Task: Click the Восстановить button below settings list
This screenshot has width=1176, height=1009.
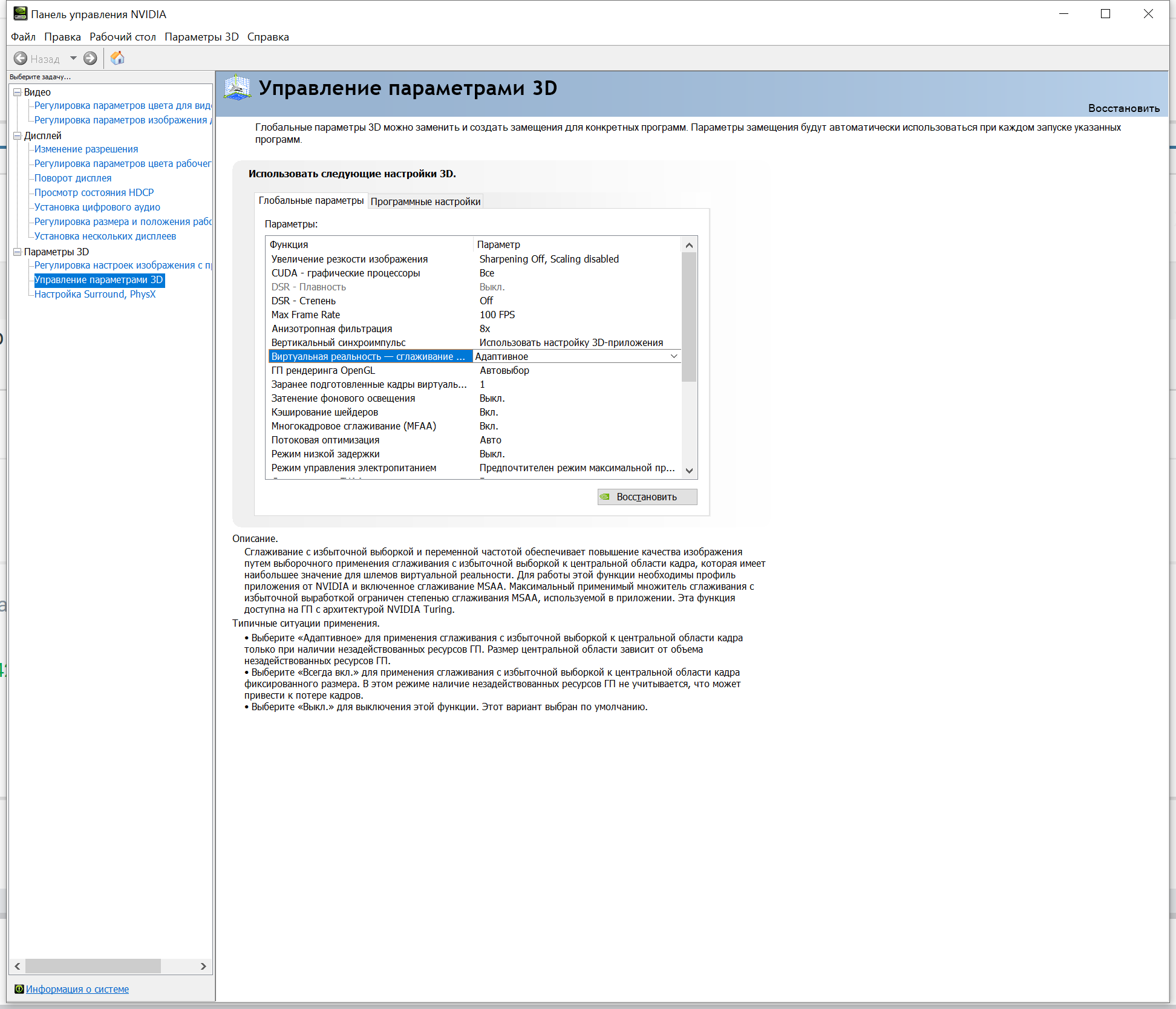Action: coord(647,497)
